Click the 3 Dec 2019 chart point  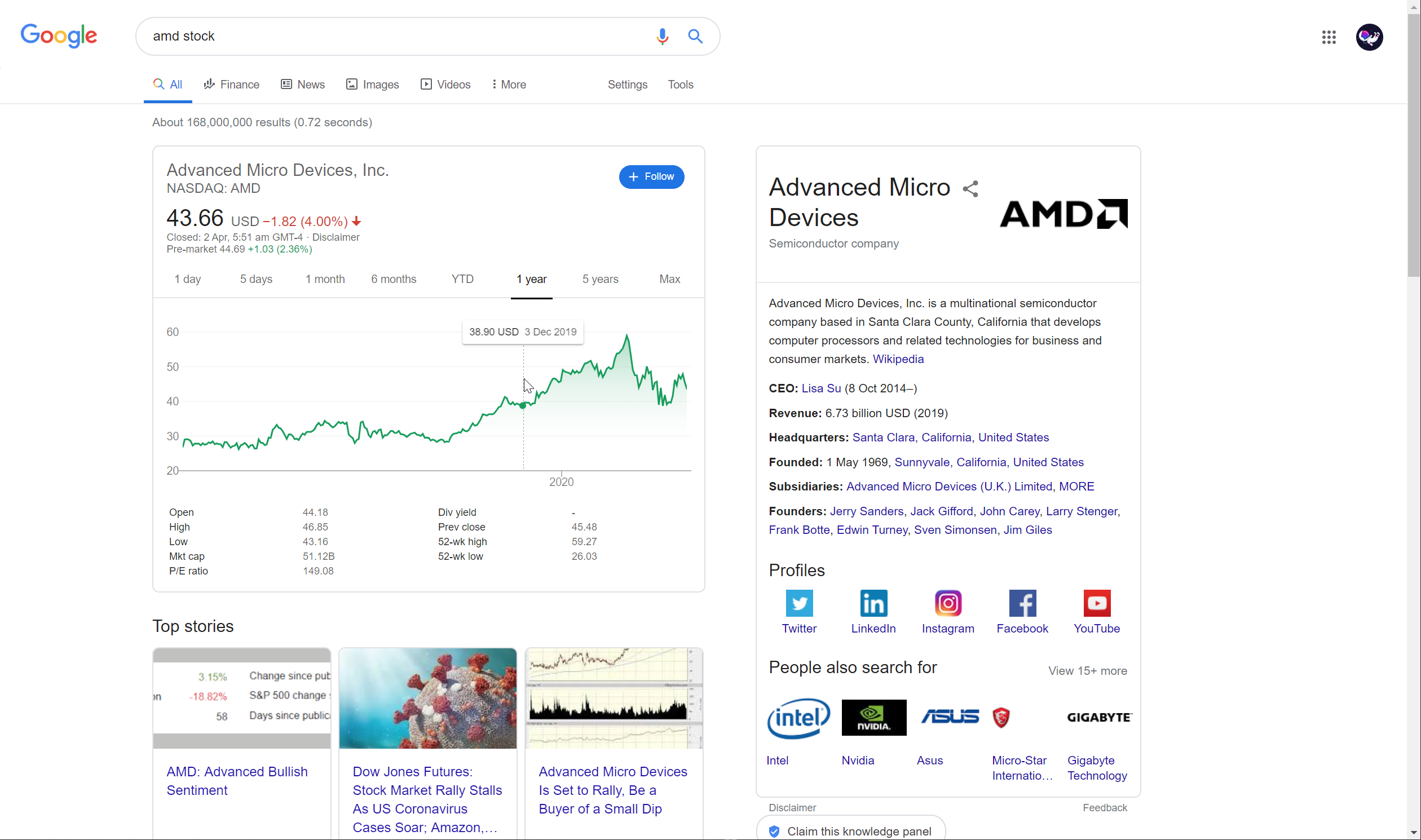click(x=523, y=405)
